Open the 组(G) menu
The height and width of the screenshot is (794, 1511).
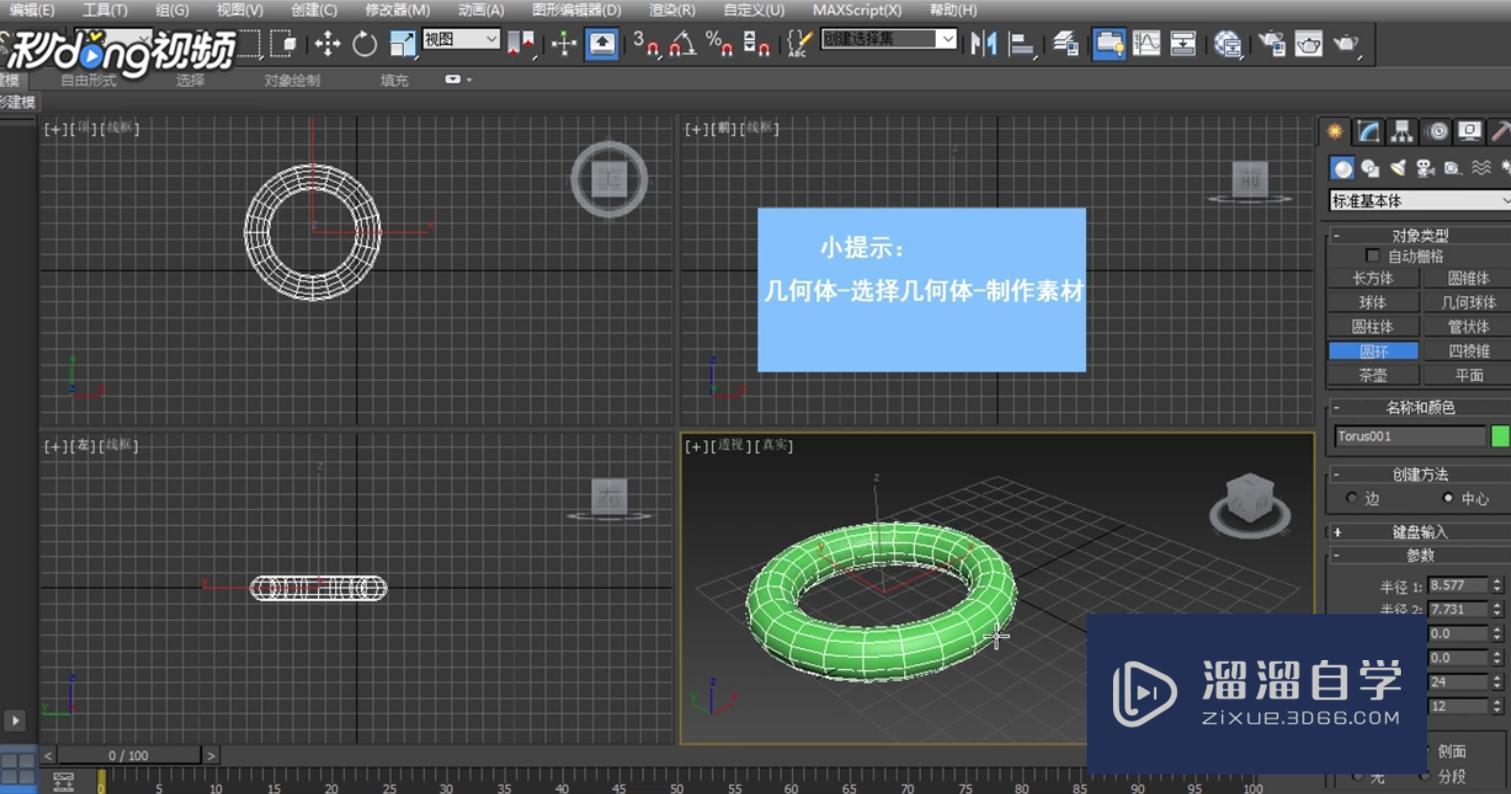172,10
